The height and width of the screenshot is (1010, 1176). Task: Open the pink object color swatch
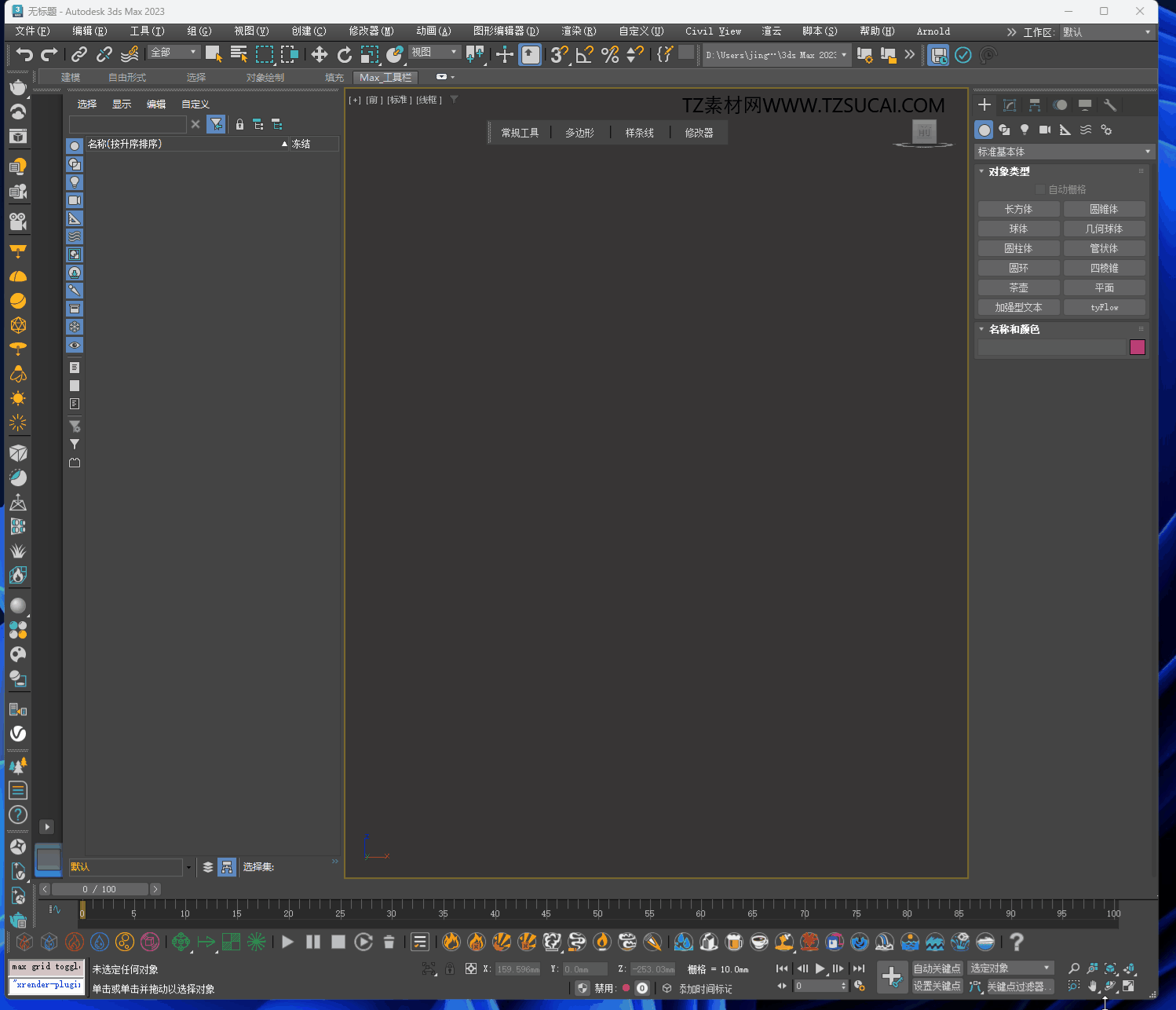point(1137,347)
